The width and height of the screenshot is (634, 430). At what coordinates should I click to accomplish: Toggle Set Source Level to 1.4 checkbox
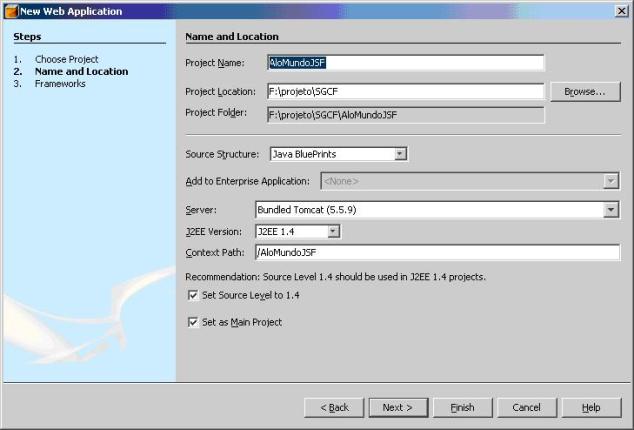pos(193,296)
